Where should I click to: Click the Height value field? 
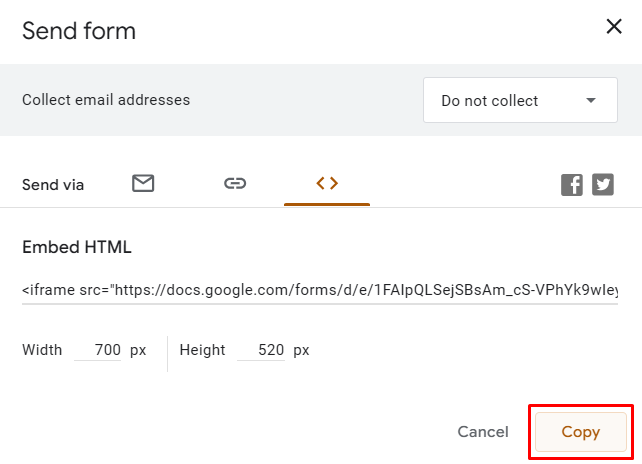tap(262, 350)
